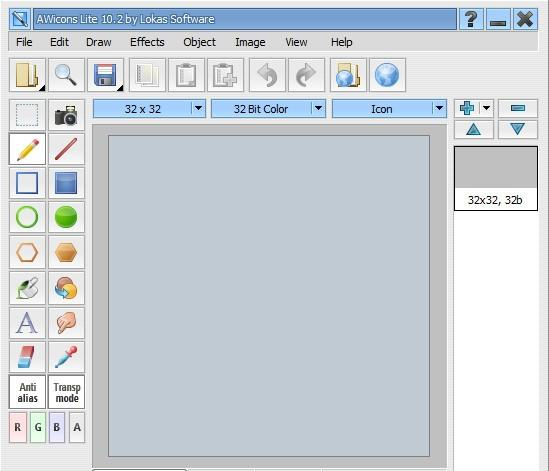Toggle the Anti alias option
This screenshot has width=549, height=471.
tap(27, 392)
